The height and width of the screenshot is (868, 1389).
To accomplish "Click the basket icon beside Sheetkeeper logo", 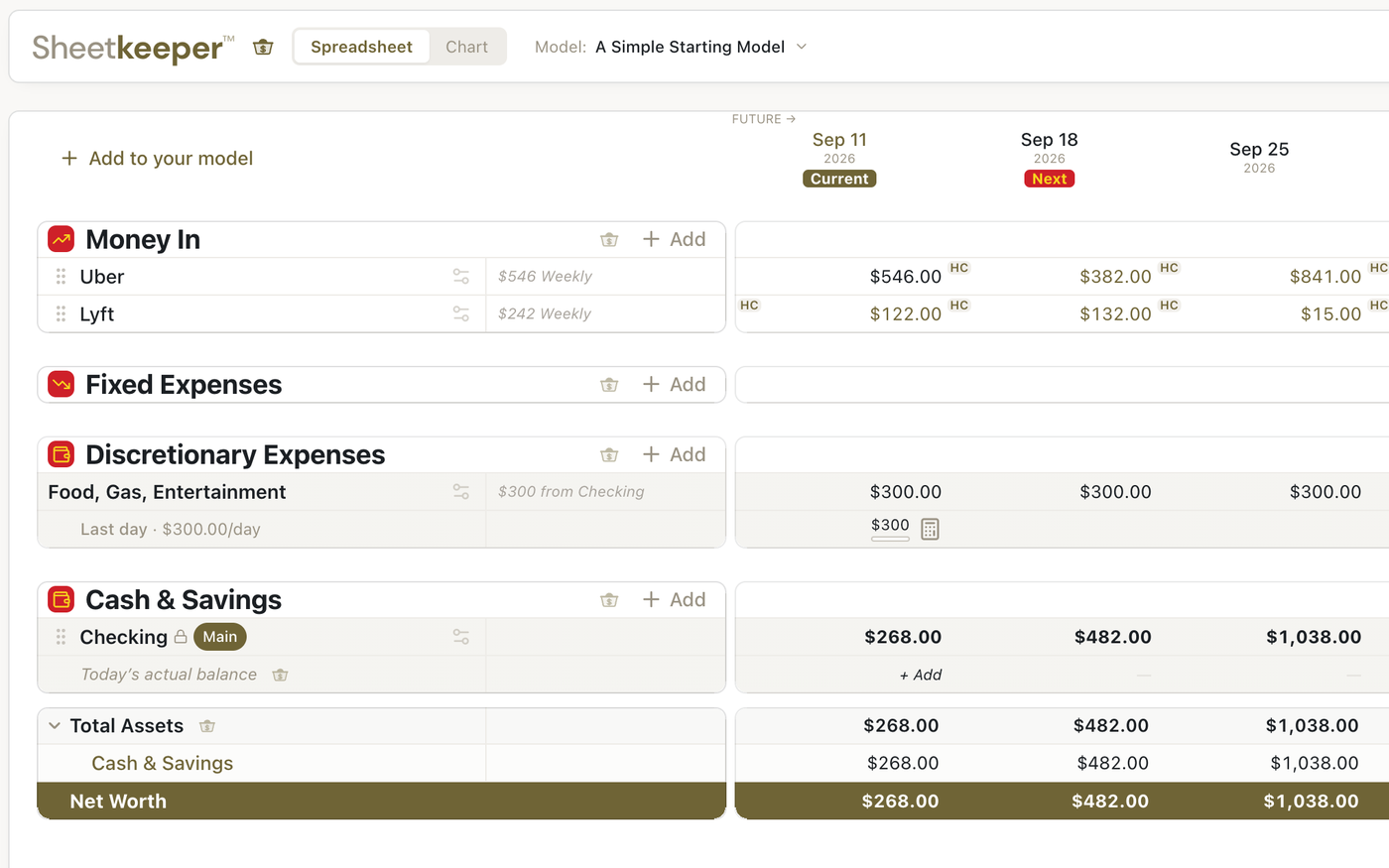I will coord(263,47).
